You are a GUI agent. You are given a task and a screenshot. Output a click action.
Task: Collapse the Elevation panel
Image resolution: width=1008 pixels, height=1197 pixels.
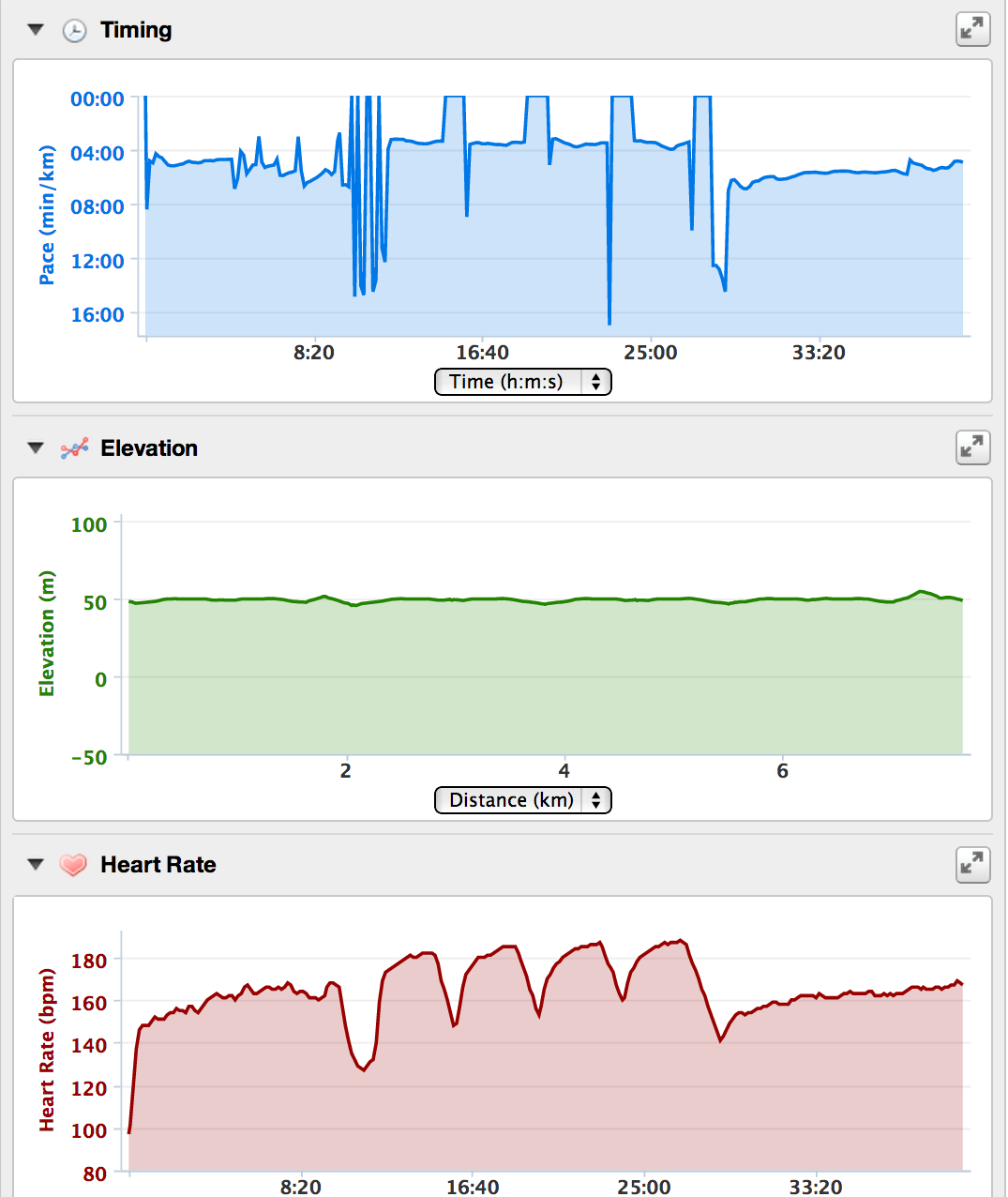[x=35, y=447]
